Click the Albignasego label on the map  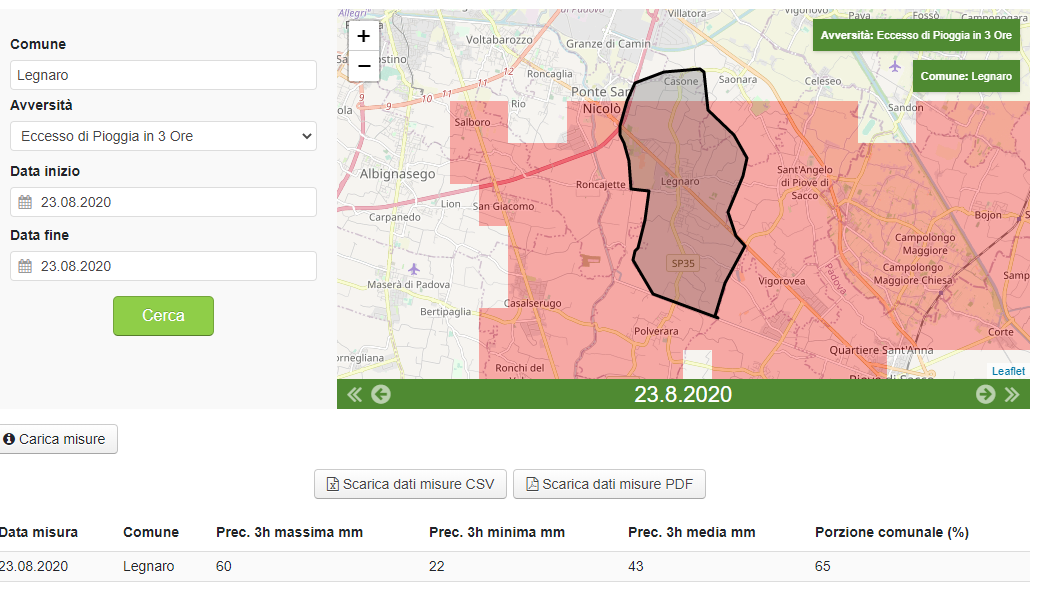click(x=397, y=174)
